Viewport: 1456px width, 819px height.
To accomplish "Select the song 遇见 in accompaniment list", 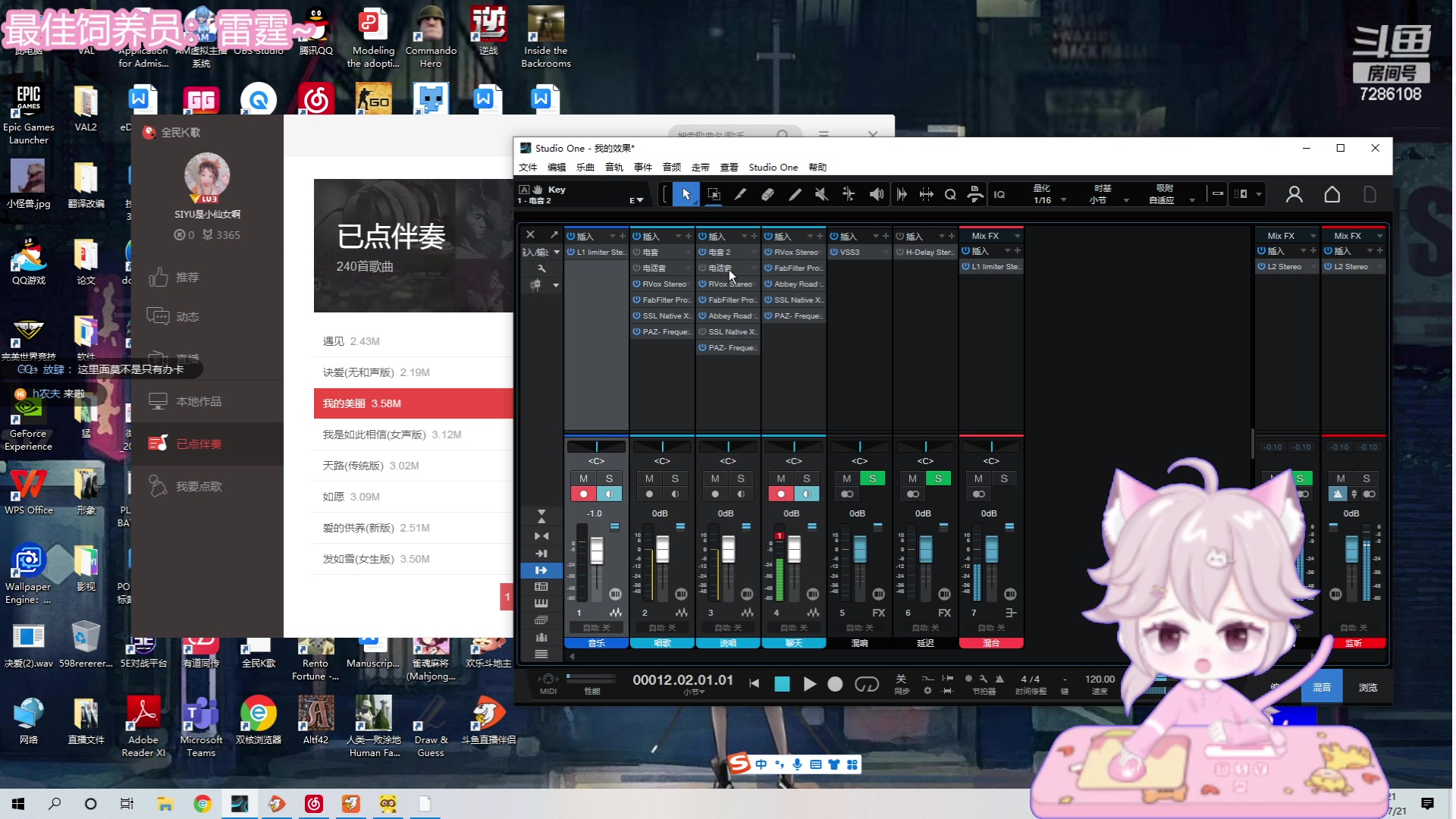I will 334,342.
